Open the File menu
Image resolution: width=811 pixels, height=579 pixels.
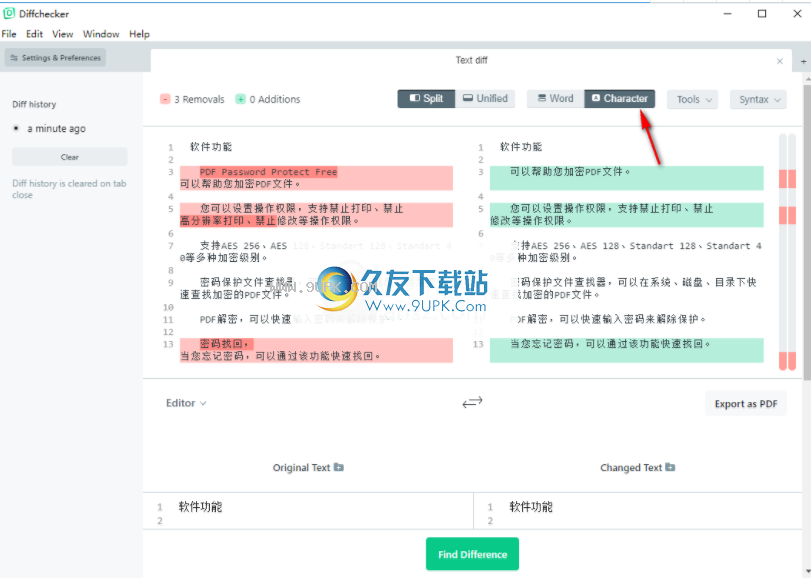pos(9,34)
